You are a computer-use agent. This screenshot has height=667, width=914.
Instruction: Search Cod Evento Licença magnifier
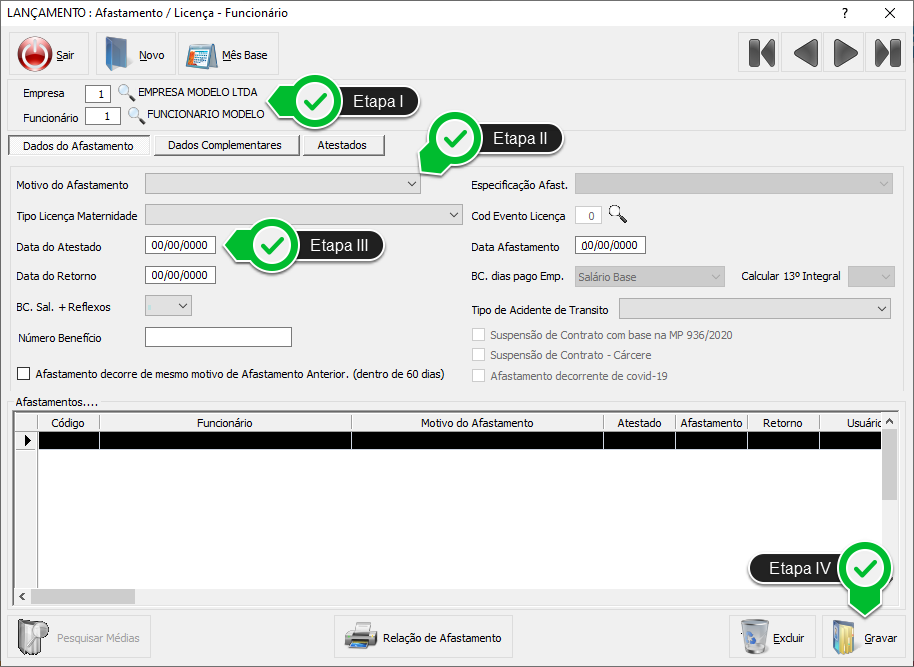point(618,215)
